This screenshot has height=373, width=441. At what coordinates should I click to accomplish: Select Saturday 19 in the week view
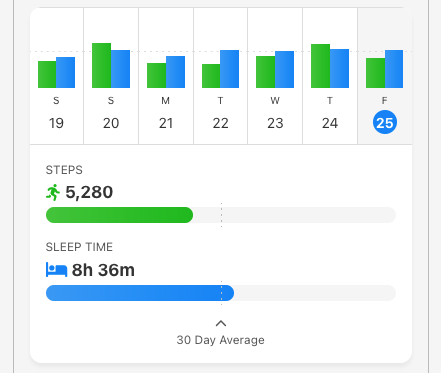[x=57, y=76]
